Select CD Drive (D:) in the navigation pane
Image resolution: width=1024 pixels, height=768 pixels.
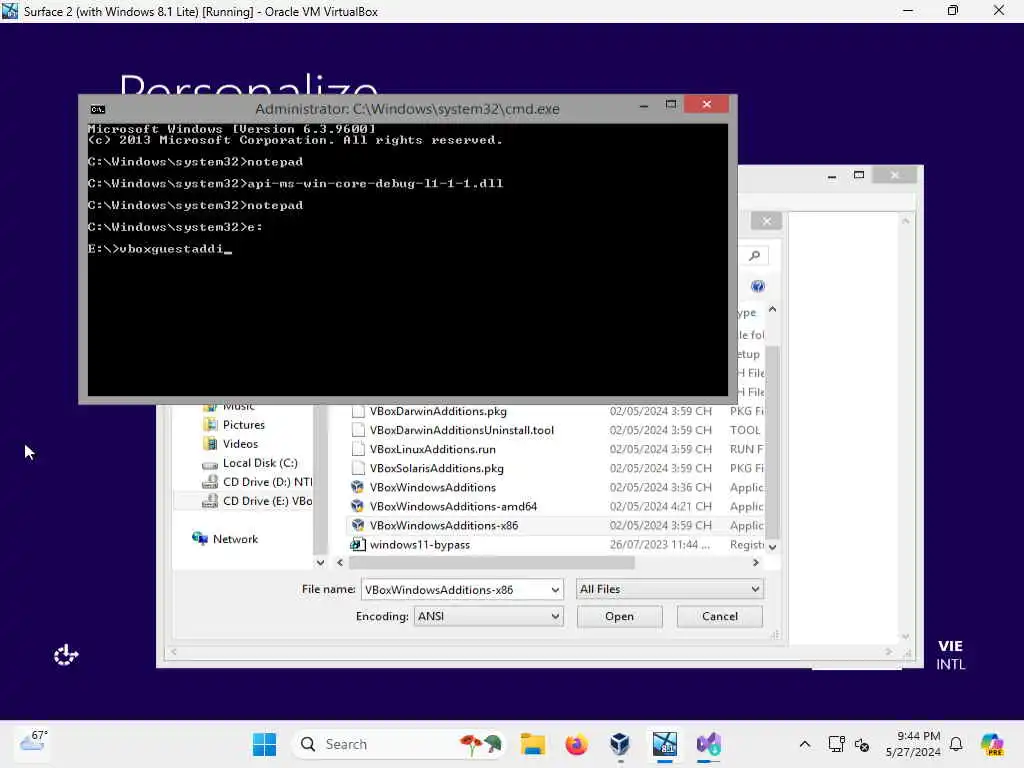[x=267, y=481]
